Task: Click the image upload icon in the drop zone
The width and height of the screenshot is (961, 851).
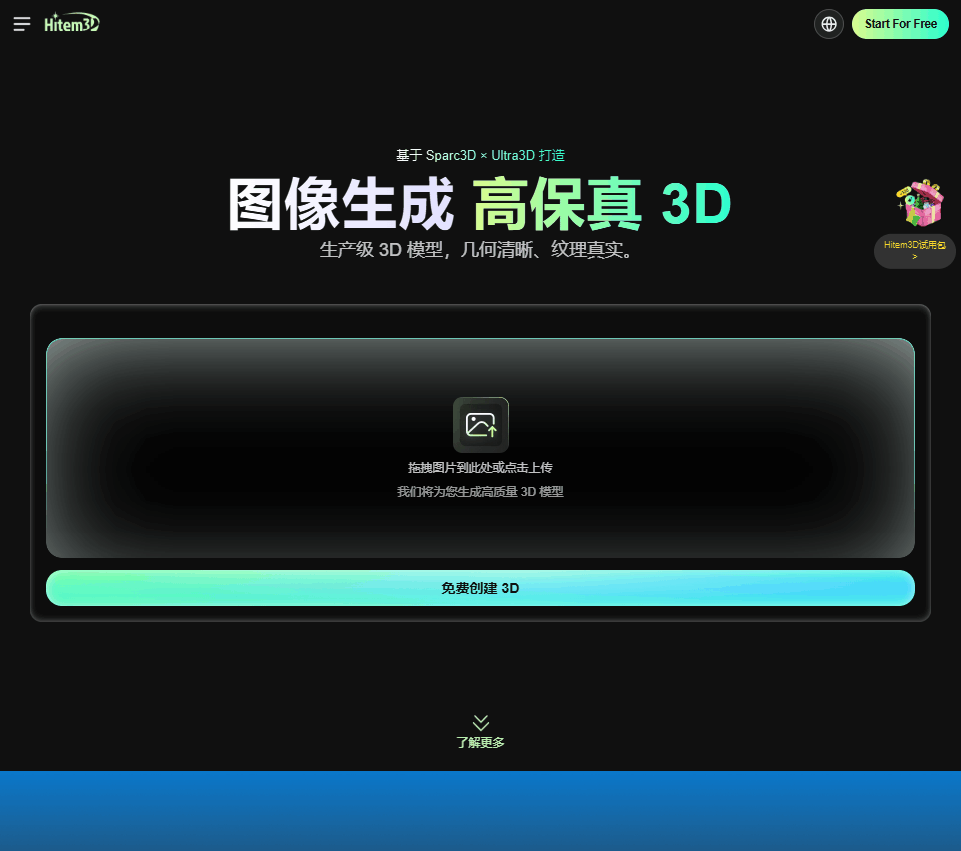Action: [480, 424]
